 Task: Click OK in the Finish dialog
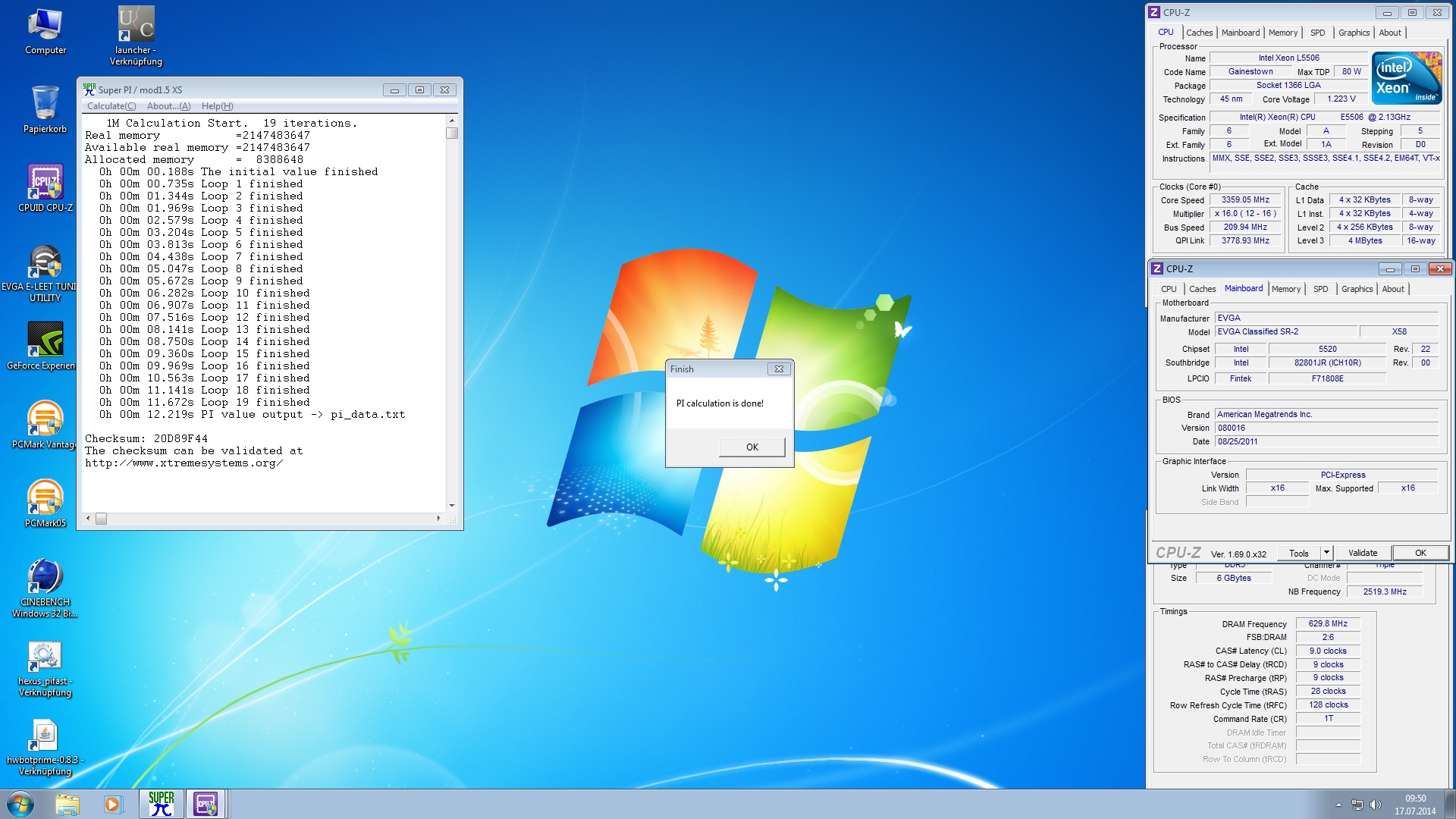tap(752, 447)
